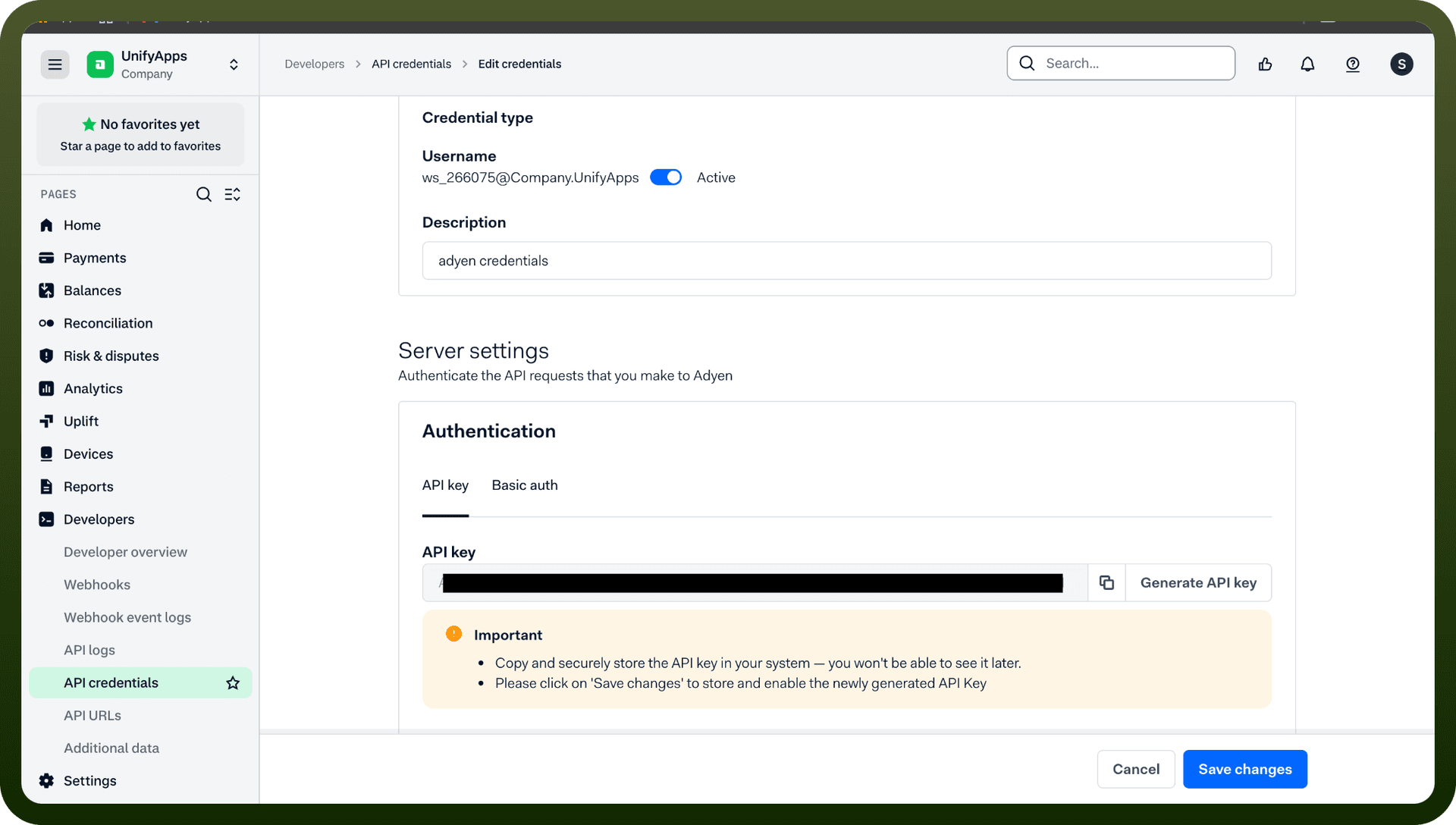The image size is (1456, 825).
Task: Open the help question mark icon
Action: click(1353, 64)
